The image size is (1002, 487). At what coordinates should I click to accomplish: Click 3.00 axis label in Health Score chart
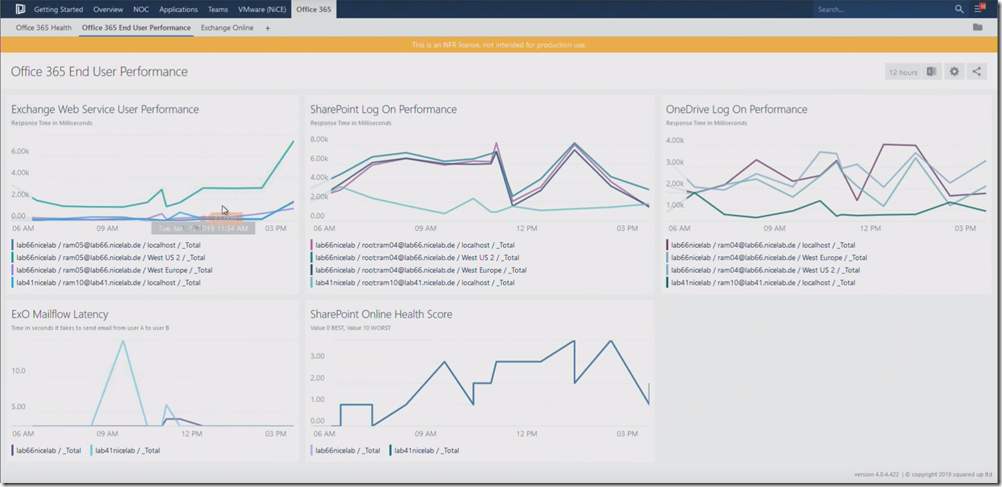pyautogui.click(x=317, y=357)
